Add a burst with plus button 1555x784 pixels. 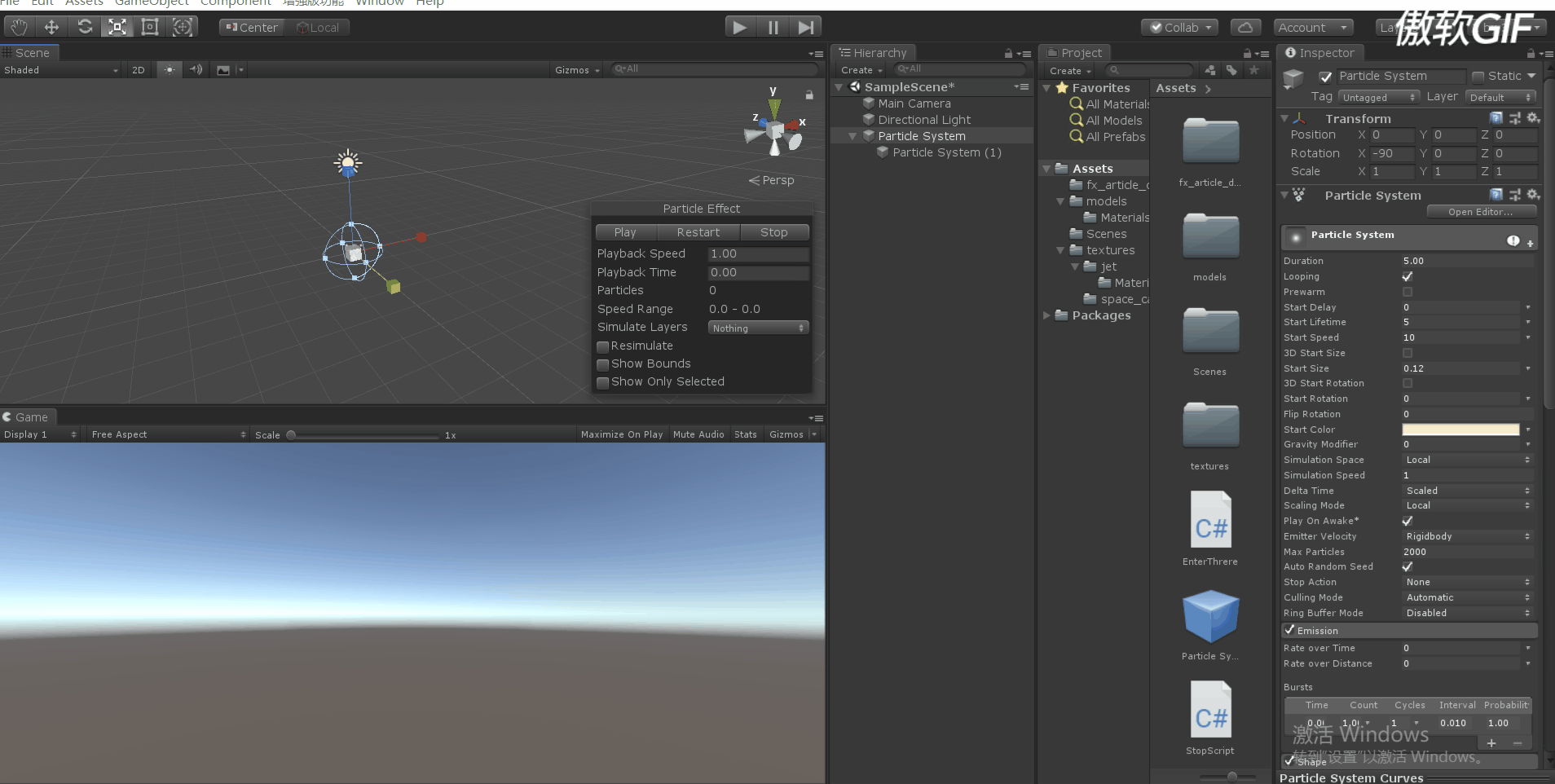1491,742
